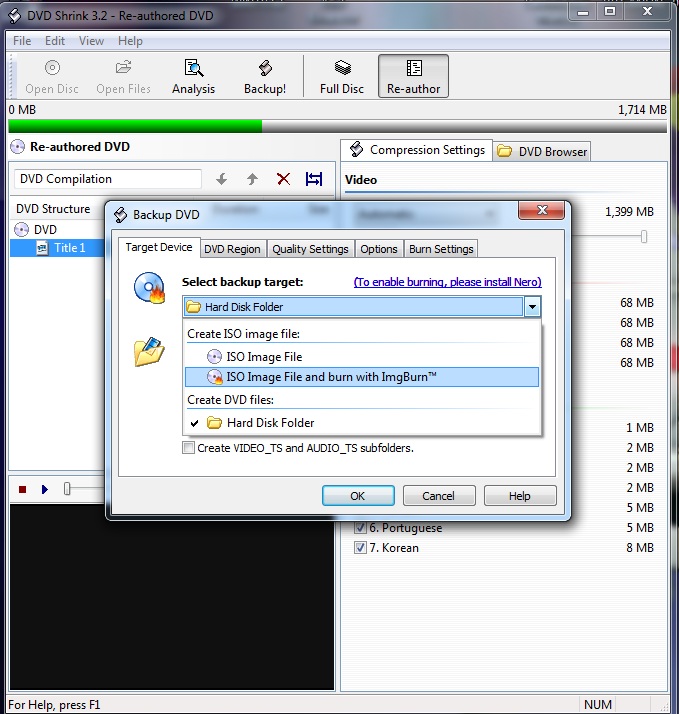Click the set start/end frames icon
This screenshot has height=714, width=679.
coord(314,179)
